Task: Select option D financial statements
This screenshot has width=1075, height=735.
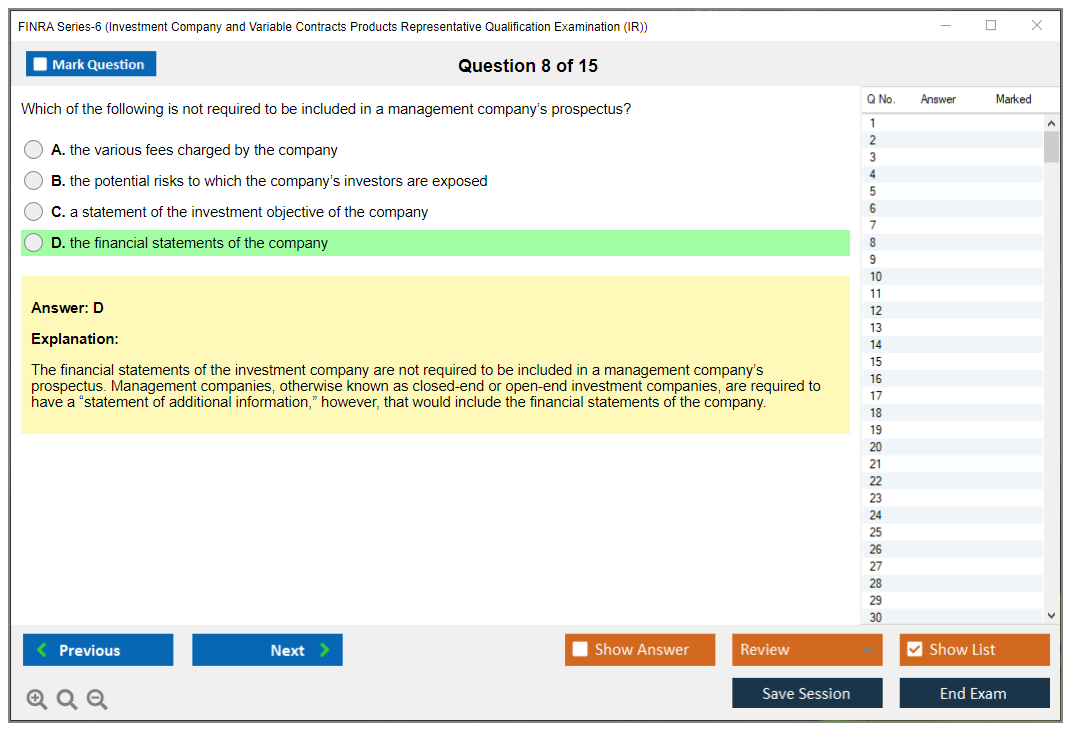Action: 34,243
